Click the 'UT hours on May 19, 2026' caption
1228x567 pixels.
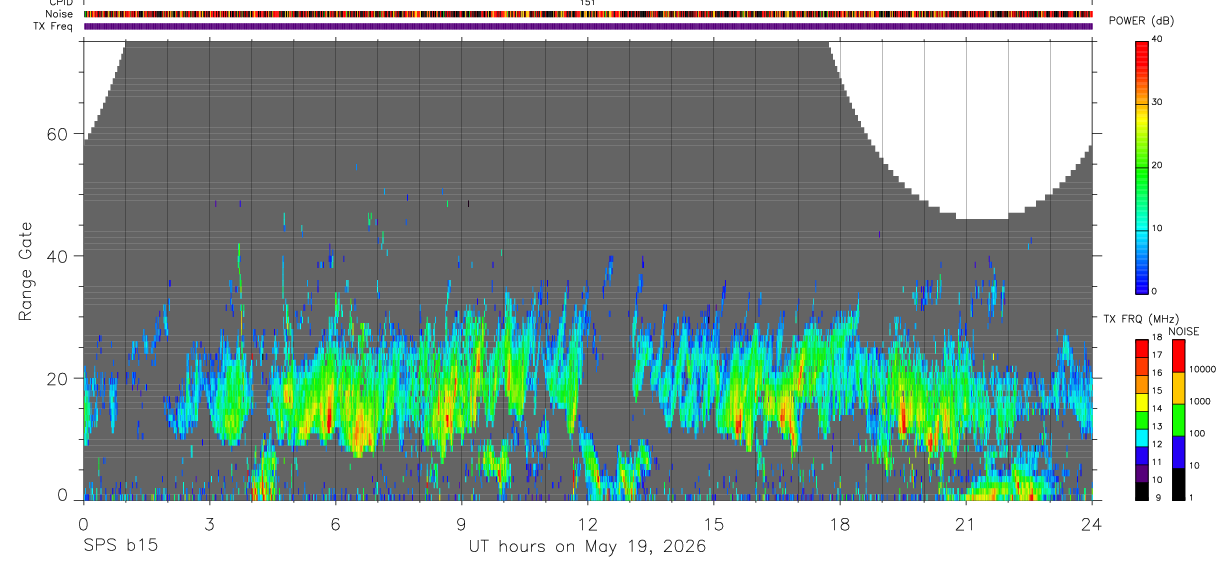pyautogui.click(x=587, y=546)
